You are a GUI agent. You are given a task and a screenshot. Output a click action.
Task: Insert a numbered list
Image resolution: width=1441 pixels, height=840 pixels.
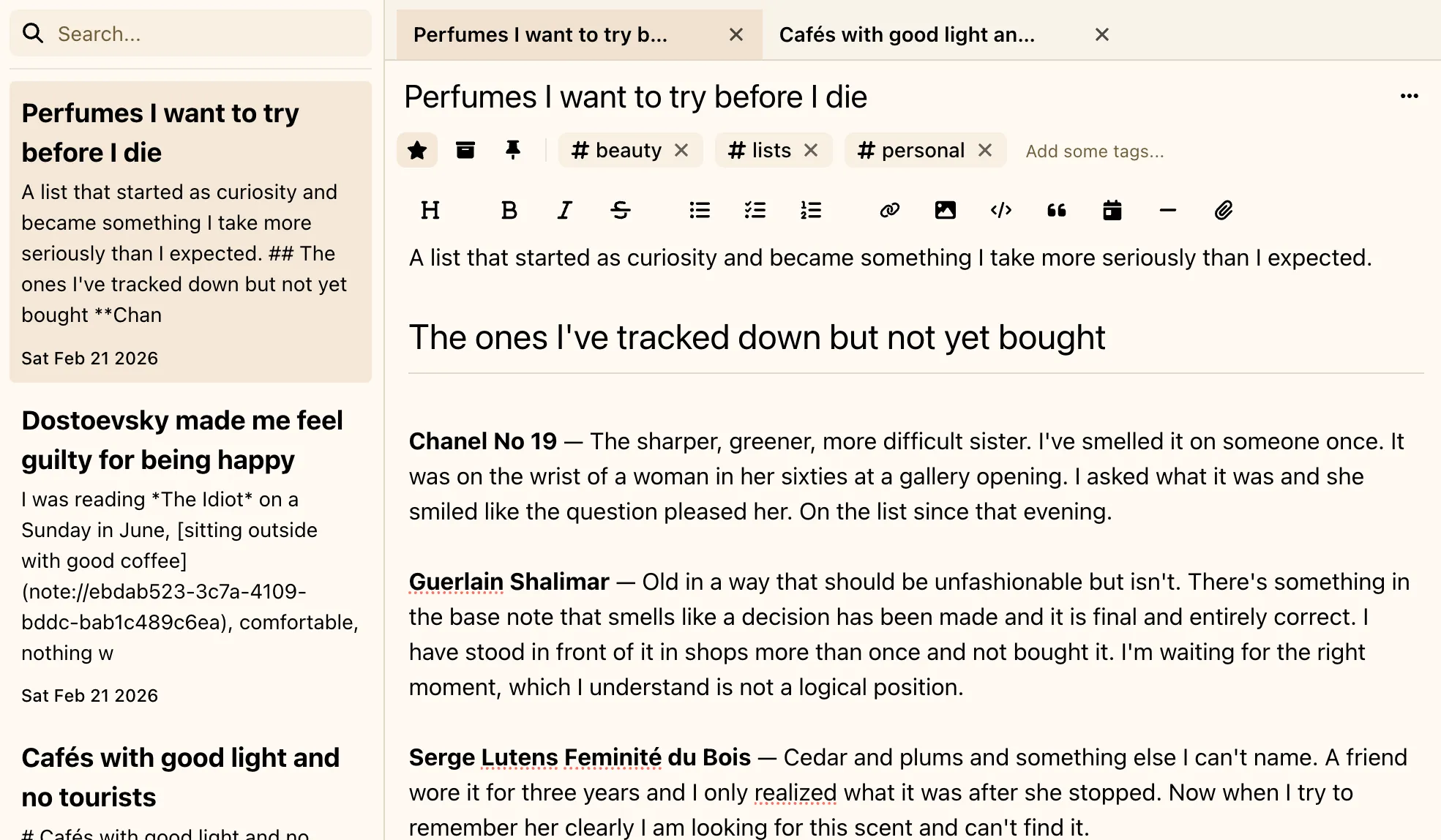(x=811, y=210)
